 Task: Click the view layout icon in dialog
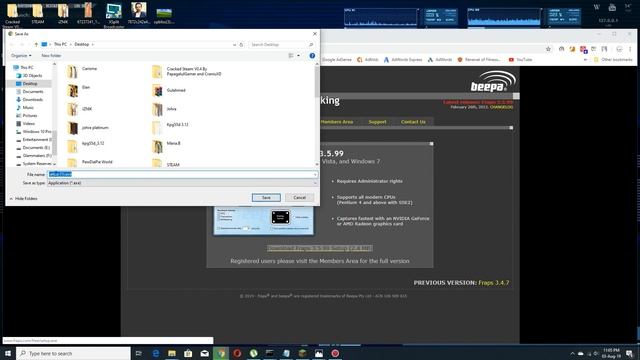click(291, 56)
